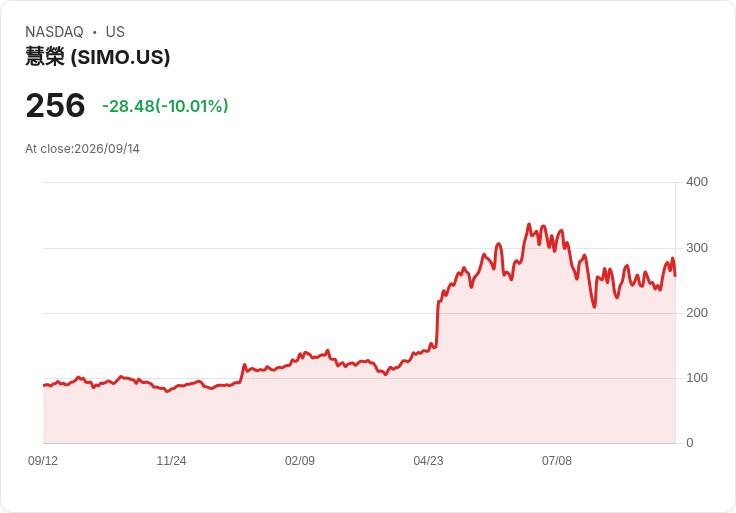Click the current price 256
The image size is (736, 513).
point(55,105)
